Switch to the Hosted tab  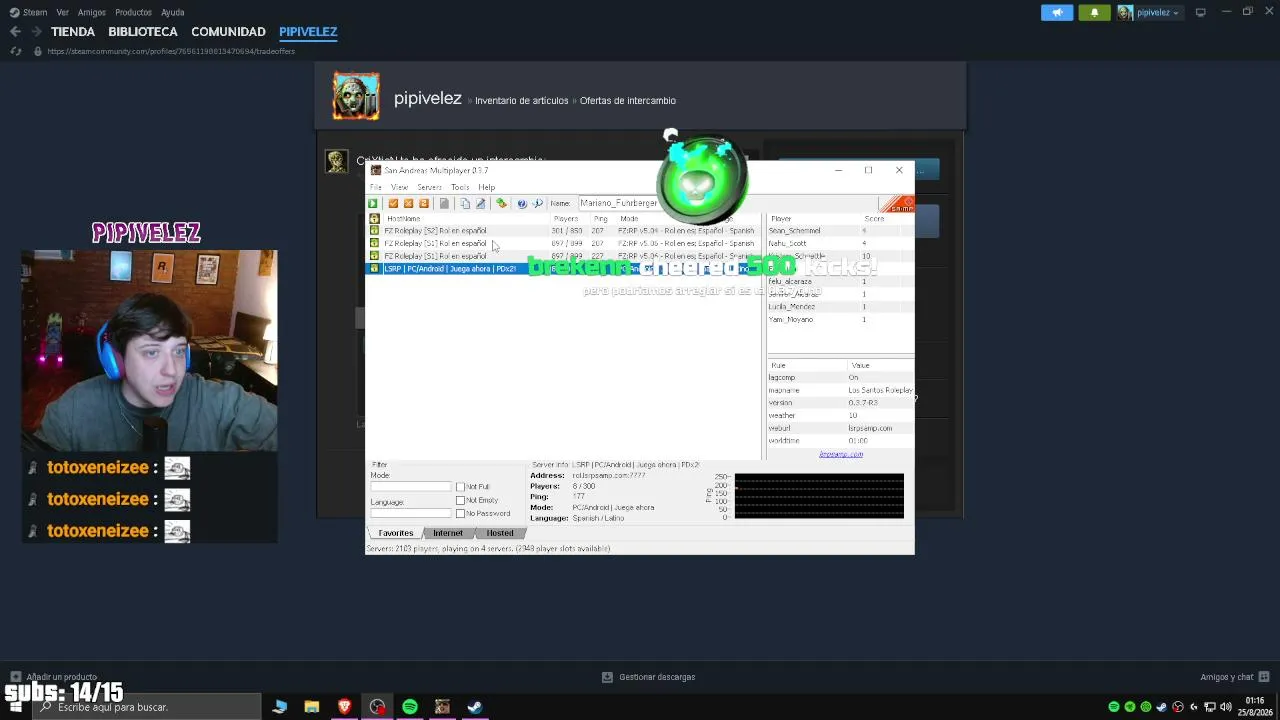(499, 533)
